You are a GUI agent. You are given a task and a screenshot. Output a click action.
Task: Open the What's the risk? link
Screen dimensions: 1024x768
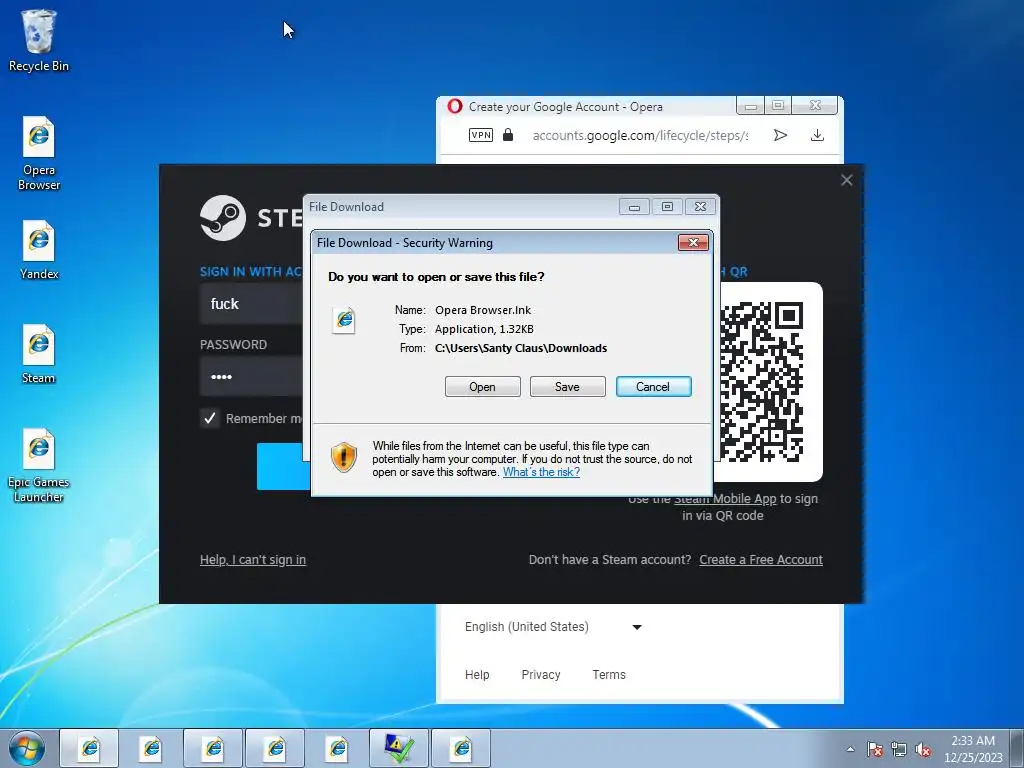click(x=541, y=472)
